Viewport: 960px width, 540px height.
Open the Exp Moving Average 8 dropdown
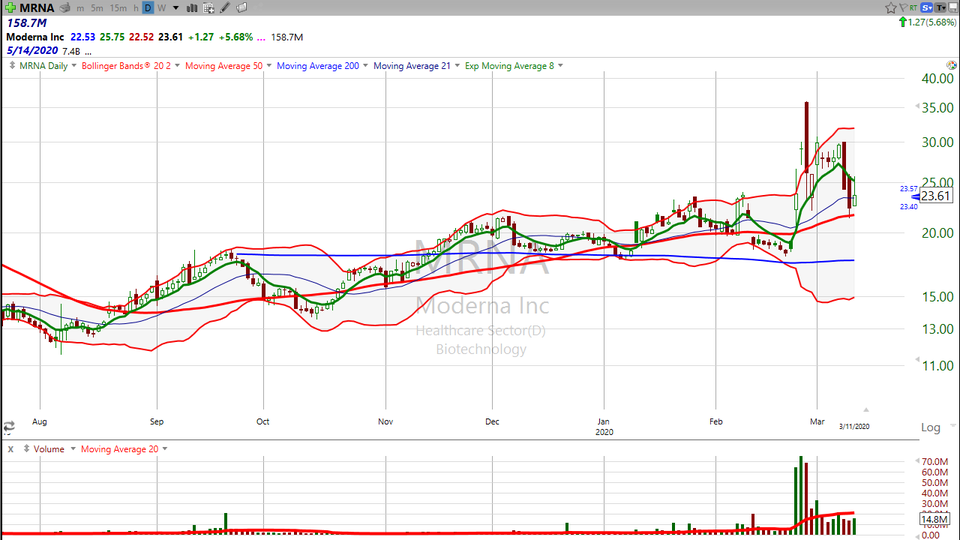(x=560, y=66)
